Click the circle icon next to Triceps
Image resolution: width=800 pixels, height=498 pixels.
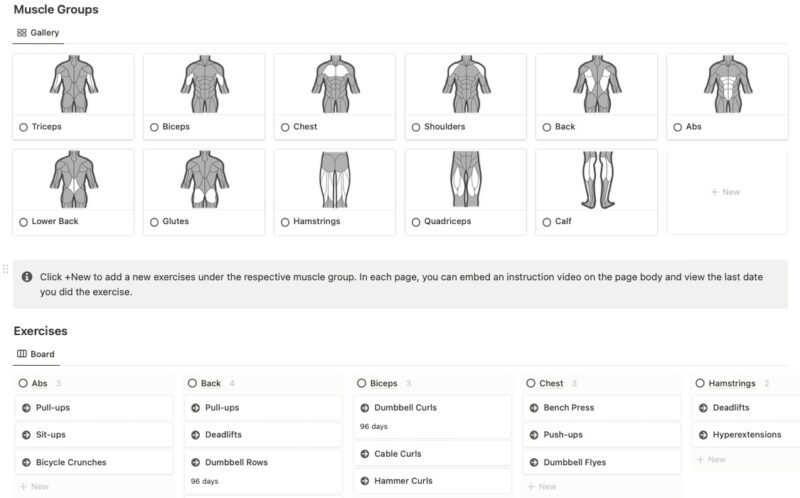tap(23, 127)
